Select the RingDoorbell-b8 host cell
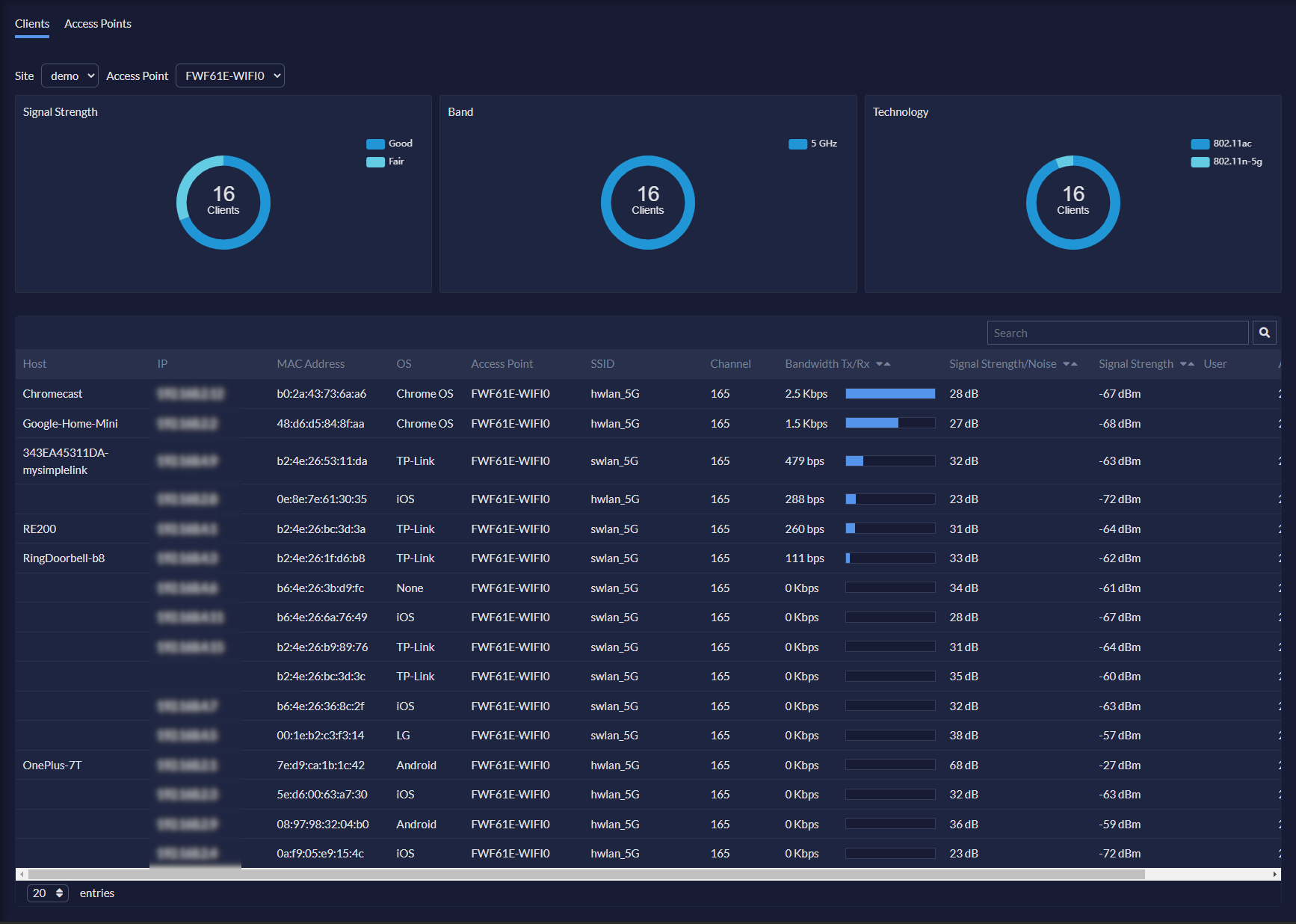This screenshot has width=1296, height=924. click(x=64, y=558)
